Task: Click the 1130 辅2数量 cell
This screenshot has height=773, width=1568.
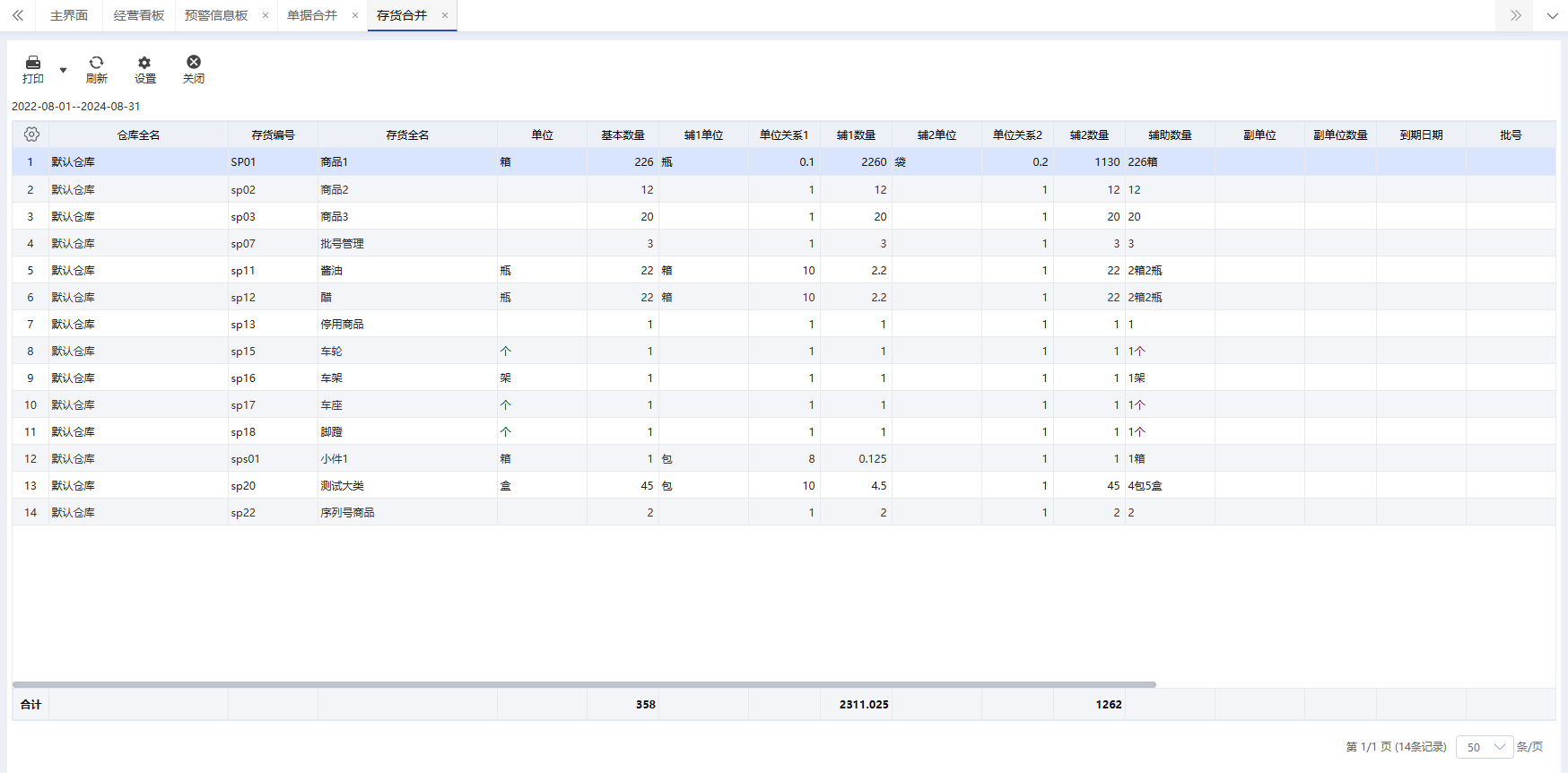Action: coord(1089,162)
